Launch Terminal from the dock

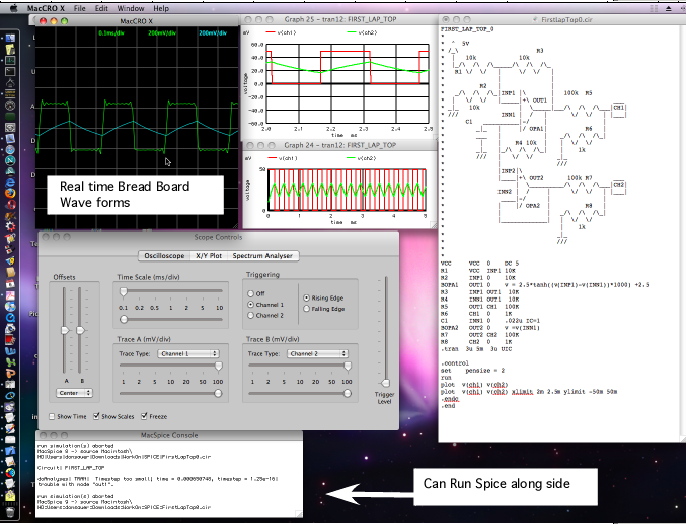(x=9, y=72)
